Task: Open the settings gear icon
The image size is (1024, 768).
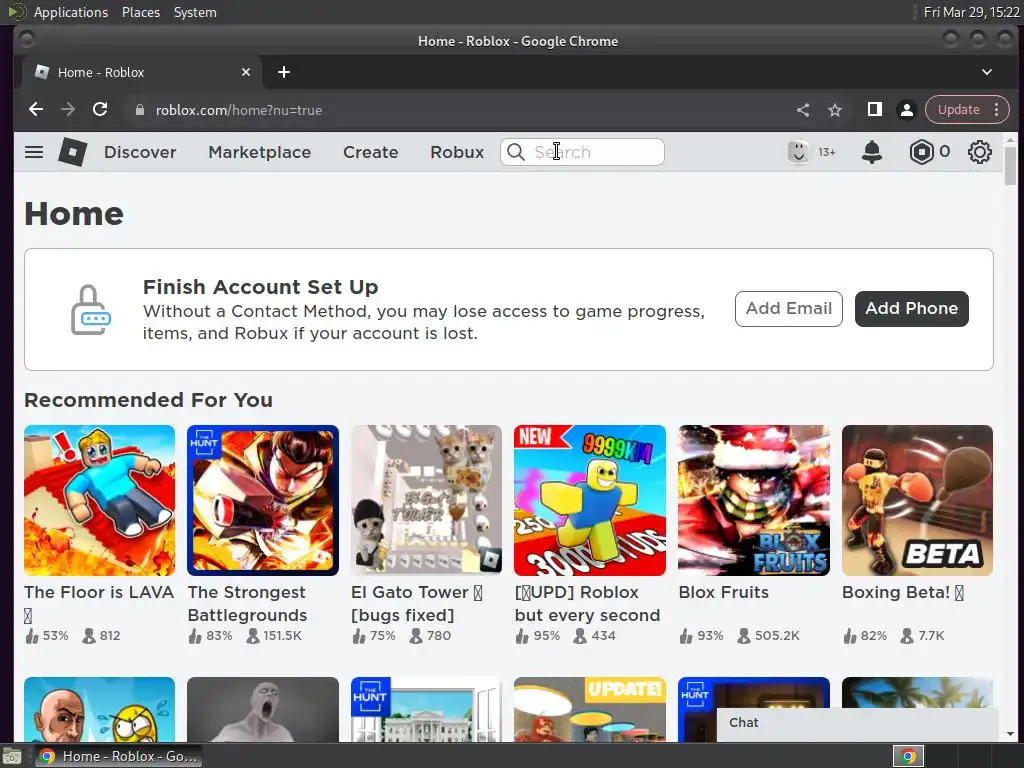Action: point(980,152)
